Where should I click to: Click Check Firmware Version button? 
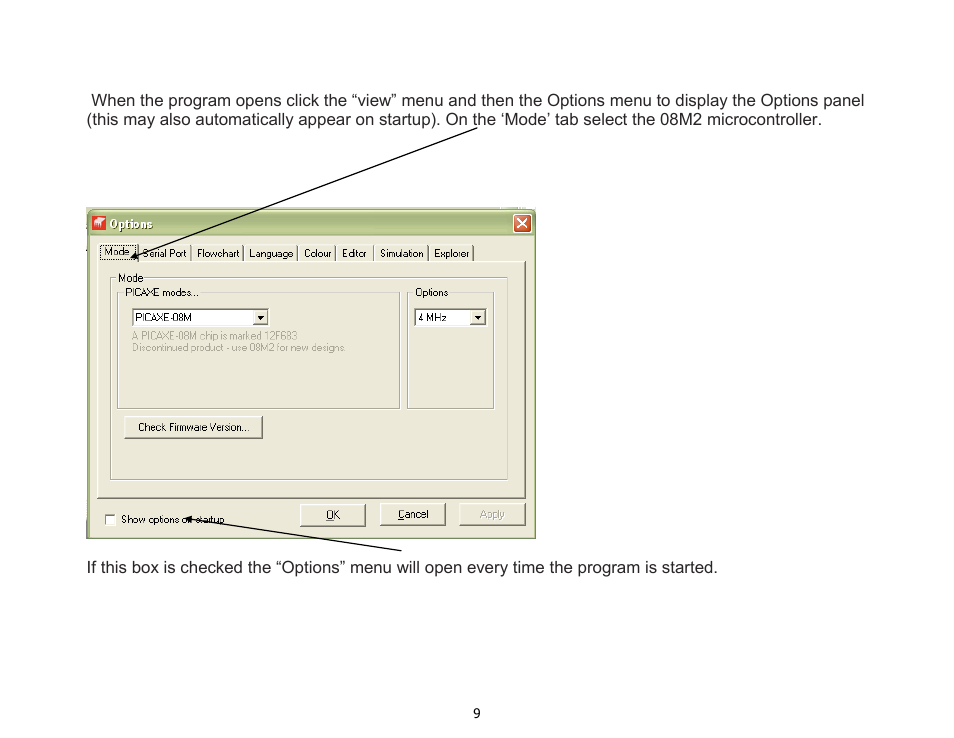coord(193,427)
